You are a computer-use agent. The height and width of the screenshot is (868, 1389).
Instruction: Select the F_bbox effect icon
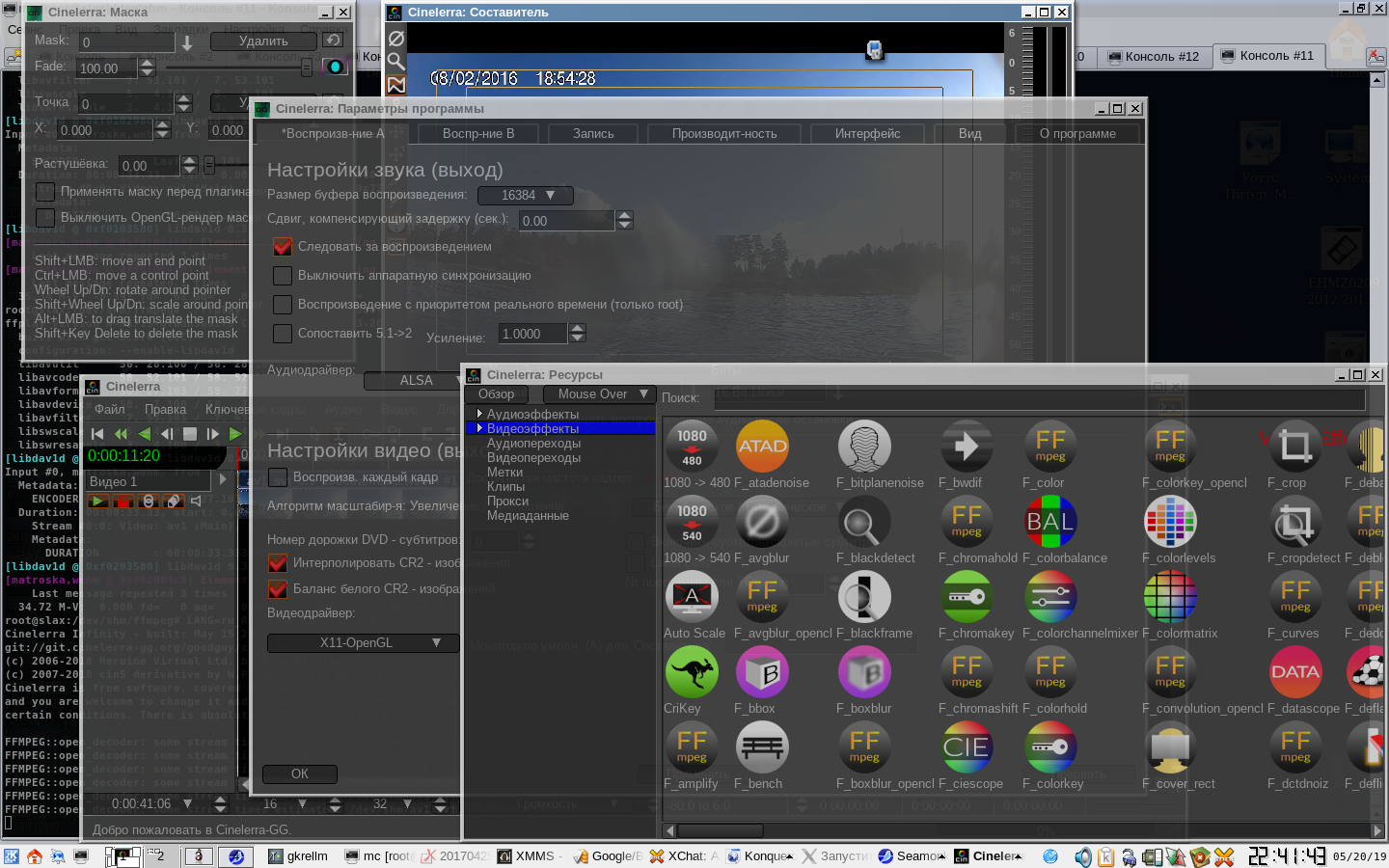pos(762,672)
